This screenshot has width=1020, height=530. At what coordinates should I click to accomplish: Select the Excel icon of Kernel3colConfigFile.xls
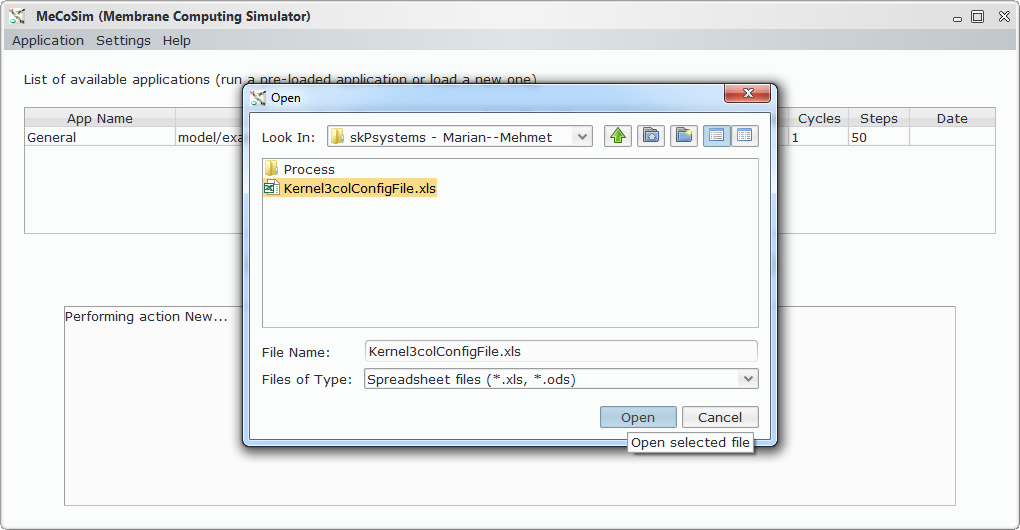tap(271, 188)
